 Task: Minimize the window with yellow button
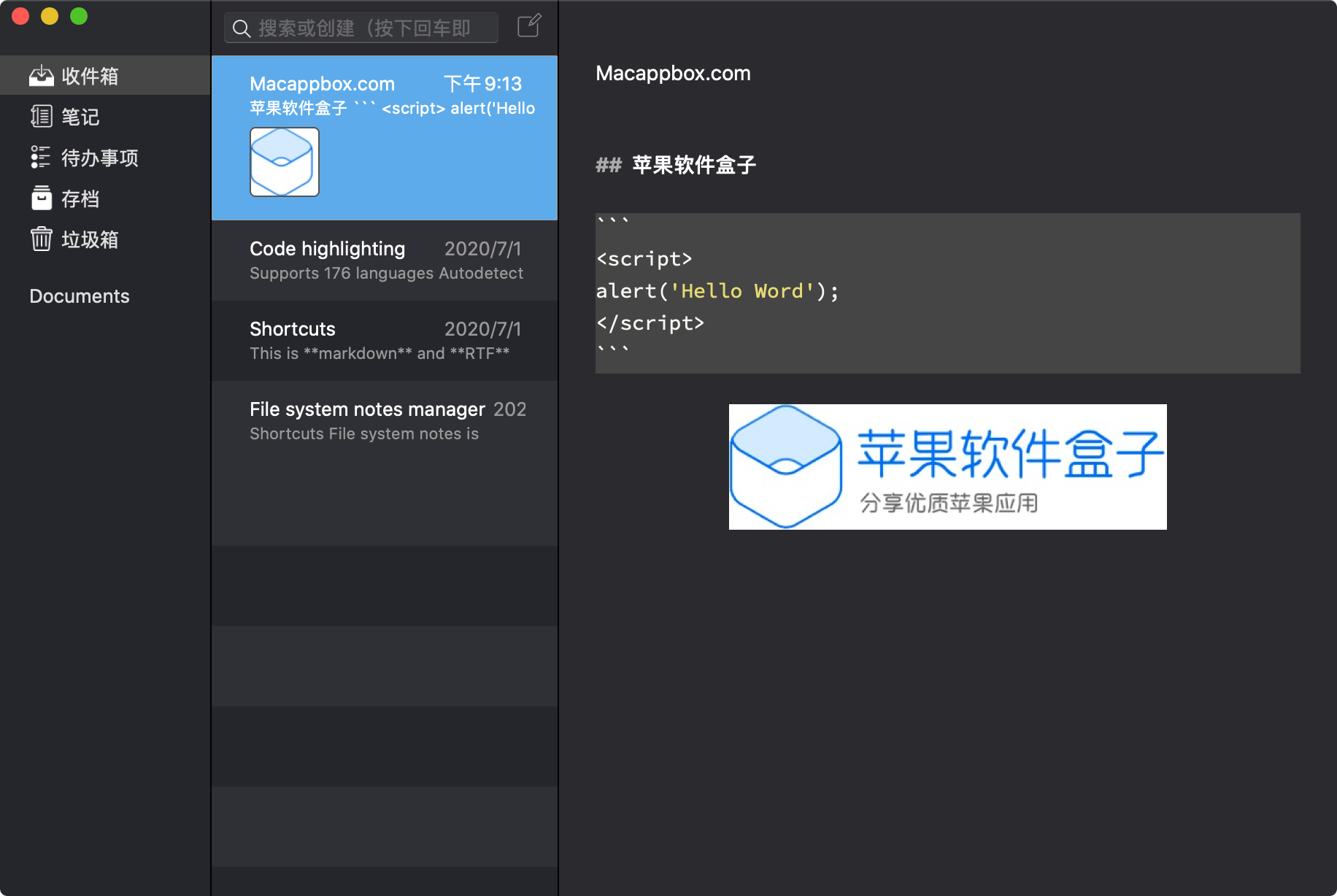tap(50, 16)
